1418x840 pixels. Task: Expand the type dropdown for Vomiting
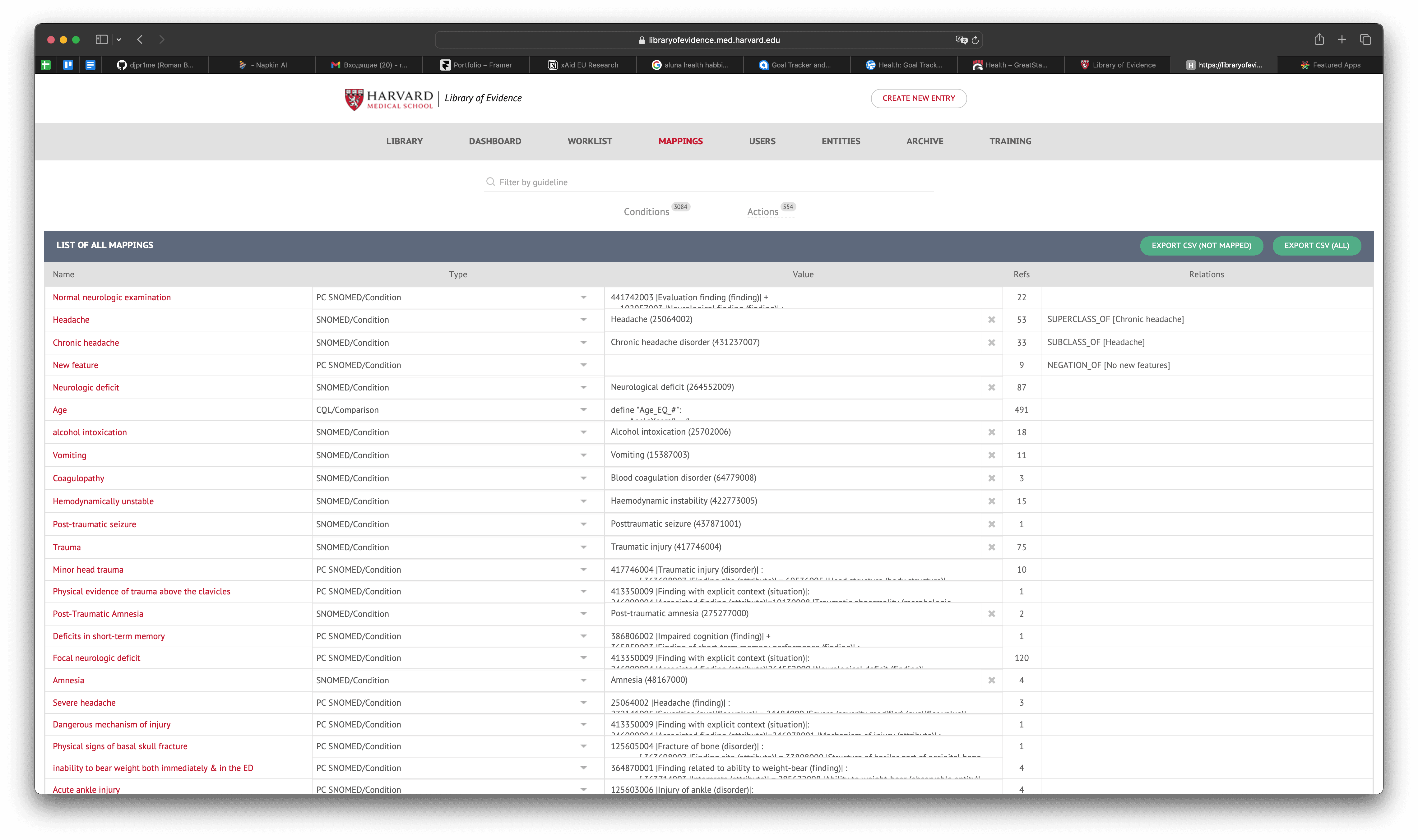click(583, 455)
